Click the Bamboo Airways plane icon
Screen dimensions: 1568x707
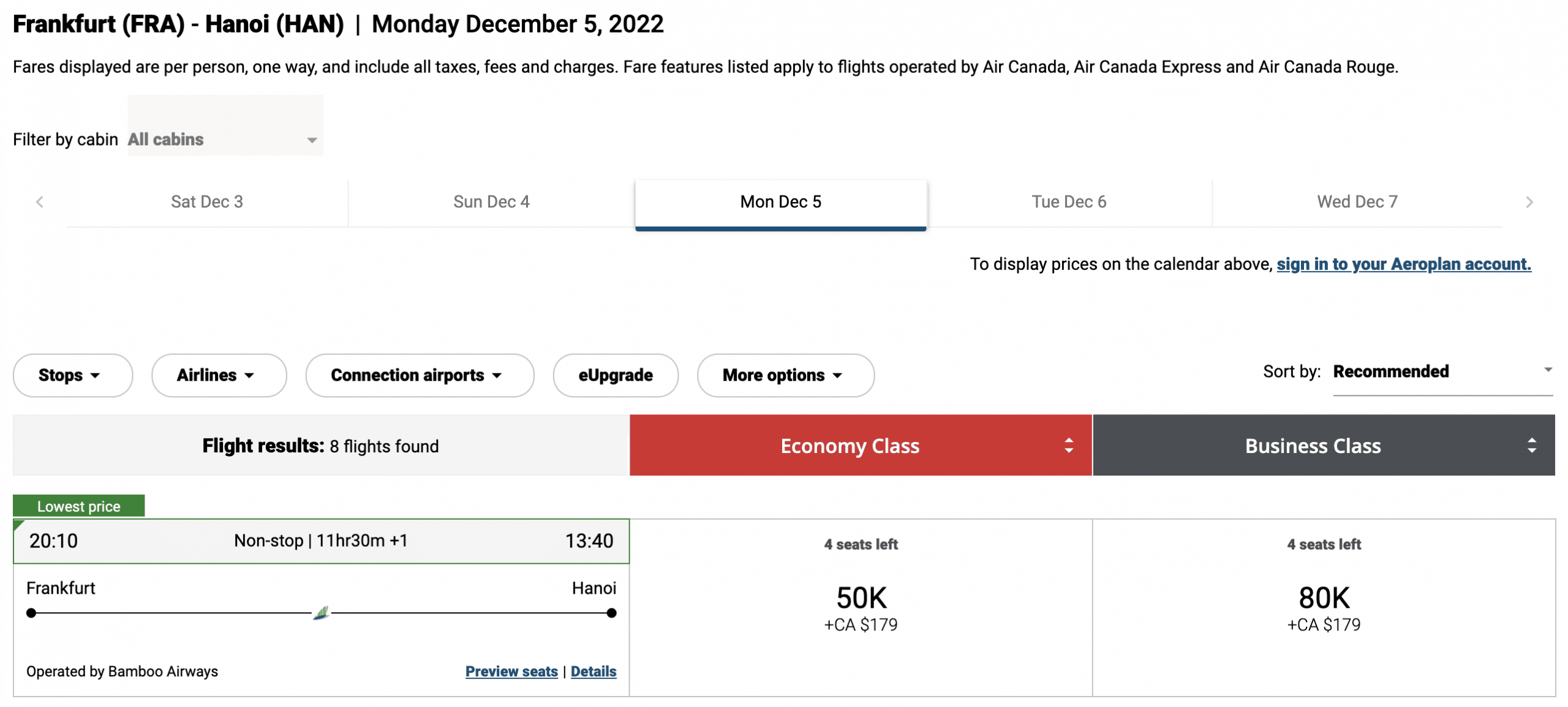pos(321,613)
